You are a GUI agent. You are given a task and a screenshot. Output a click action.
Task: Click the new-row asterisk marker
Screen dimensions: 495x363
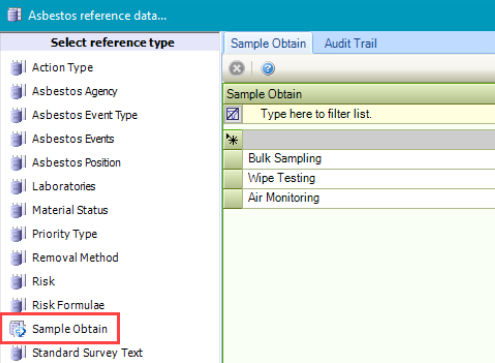tap(233, 139)
